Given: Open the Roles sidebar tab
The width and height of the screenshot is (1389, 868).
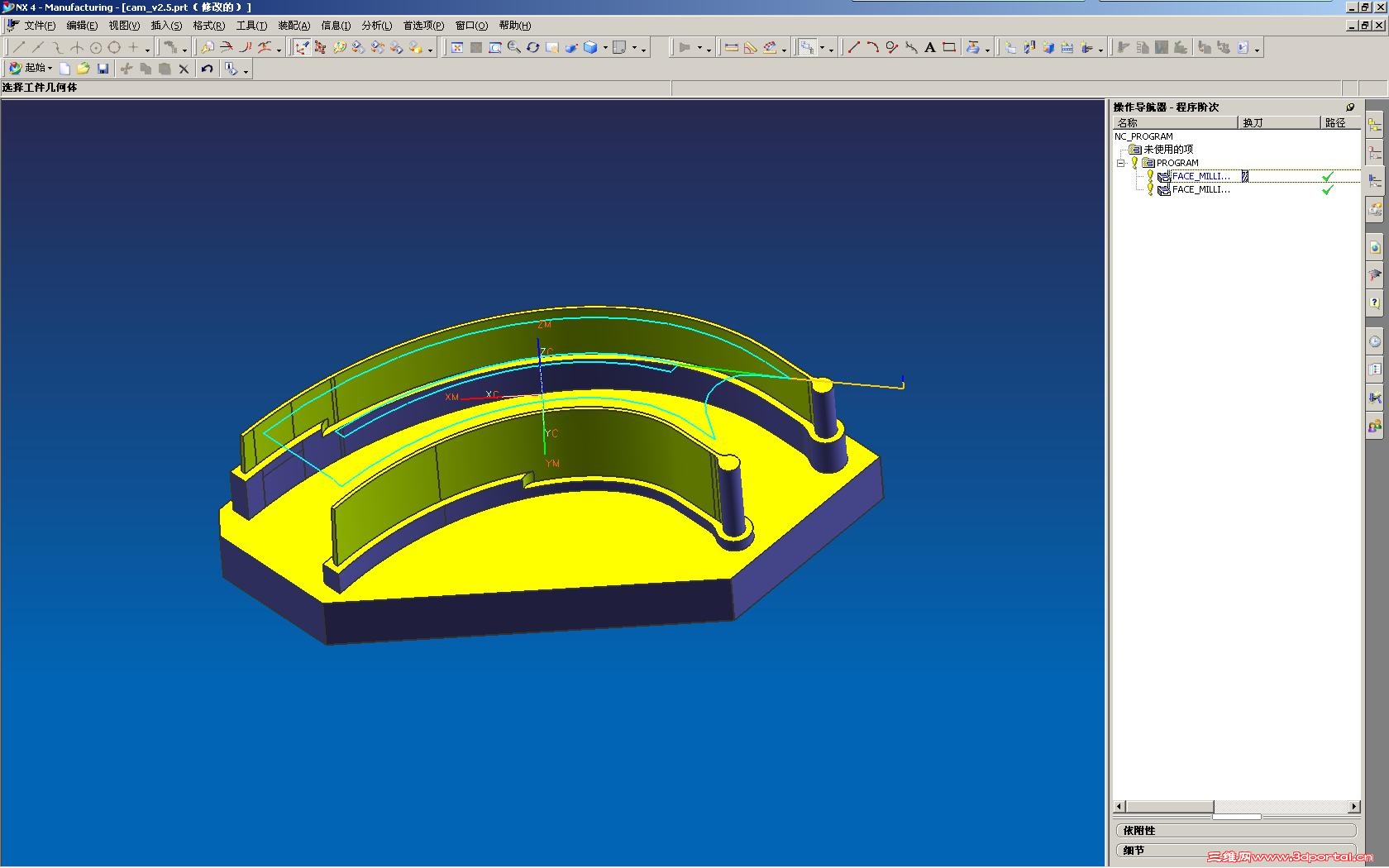Looking at the screenshot, I should (x=1375, y=427).
